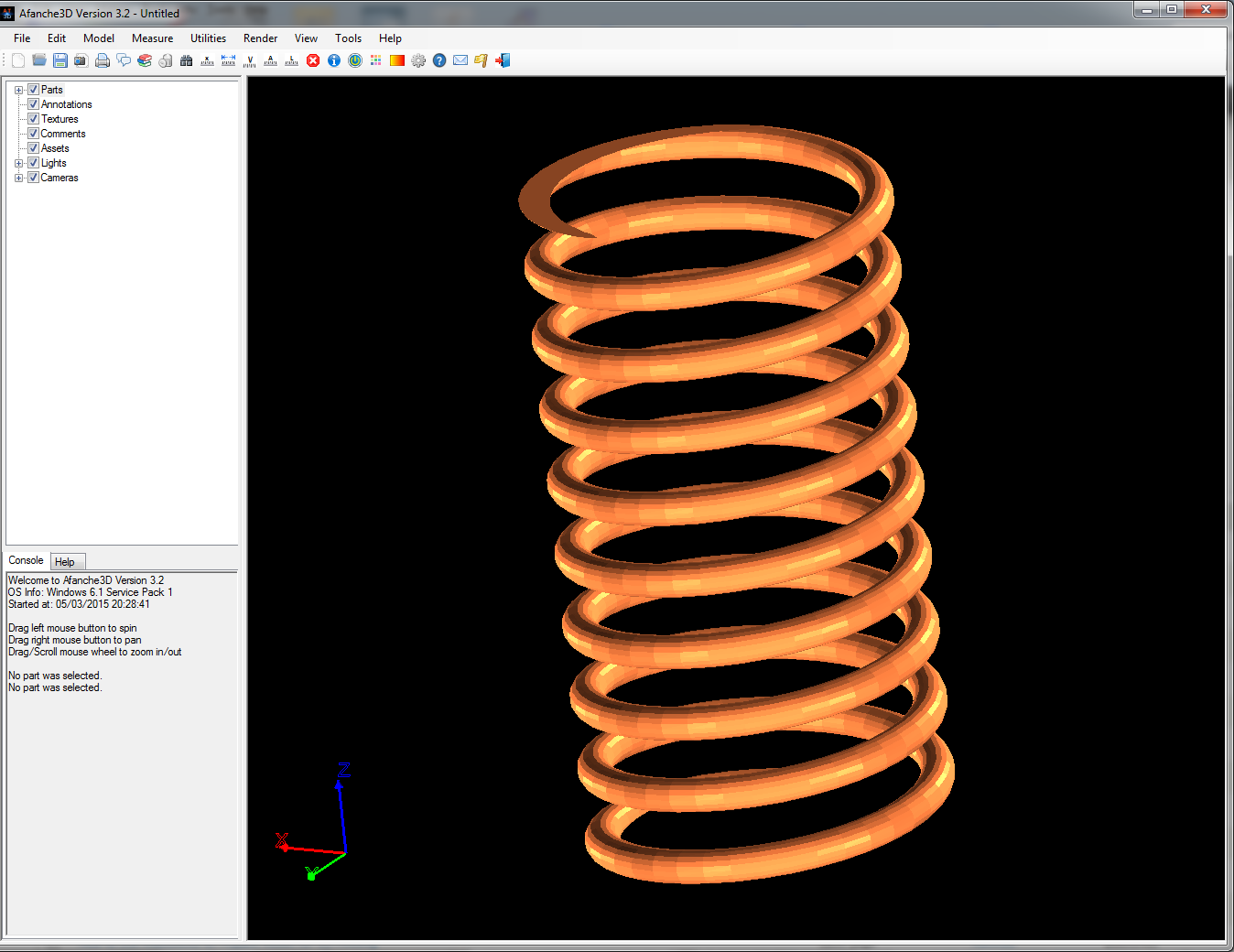Select the Assets tree item label
This screenshot has width=1234, height=952.
(x=55, y=148)
